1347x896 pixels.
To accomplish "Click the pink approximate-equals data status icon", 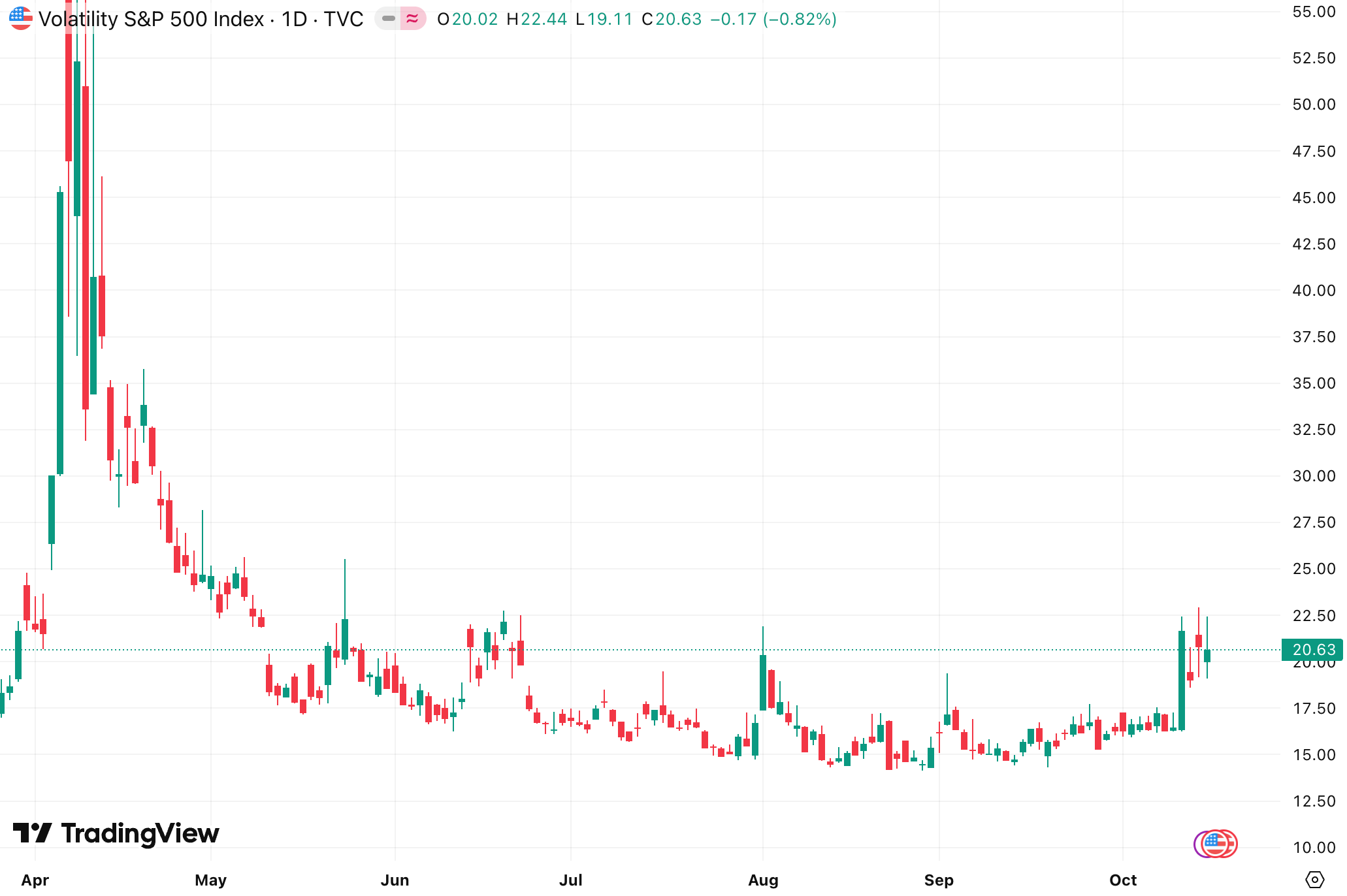I will click(x=413, y=18).
